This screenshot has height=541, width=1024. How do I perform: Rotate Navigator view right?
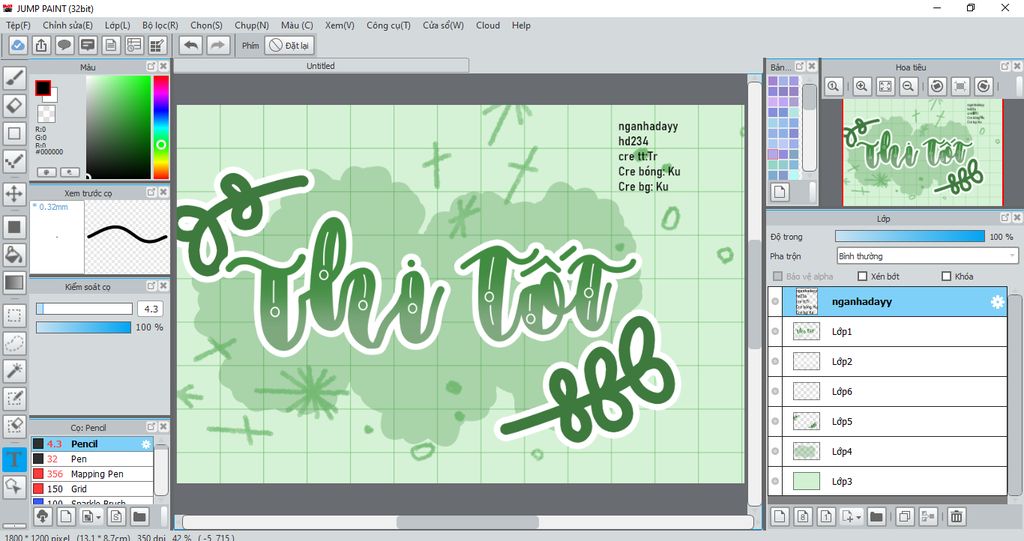(984, 86)
